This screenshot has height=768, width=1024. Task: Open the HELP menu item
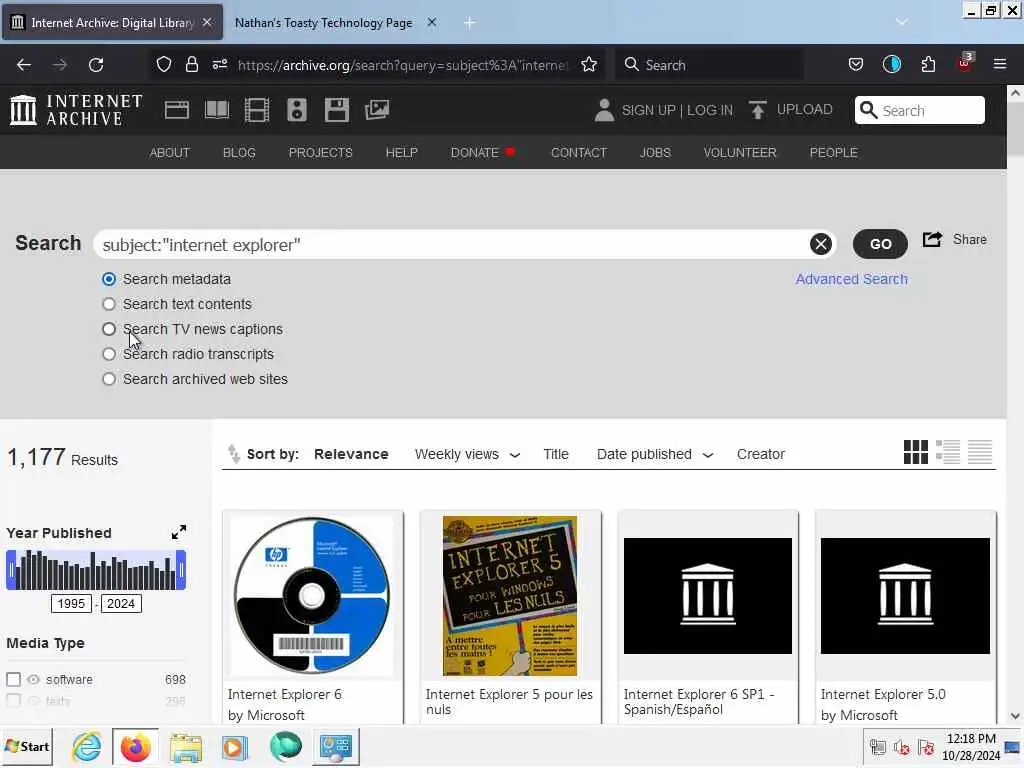tap(402, 152)
